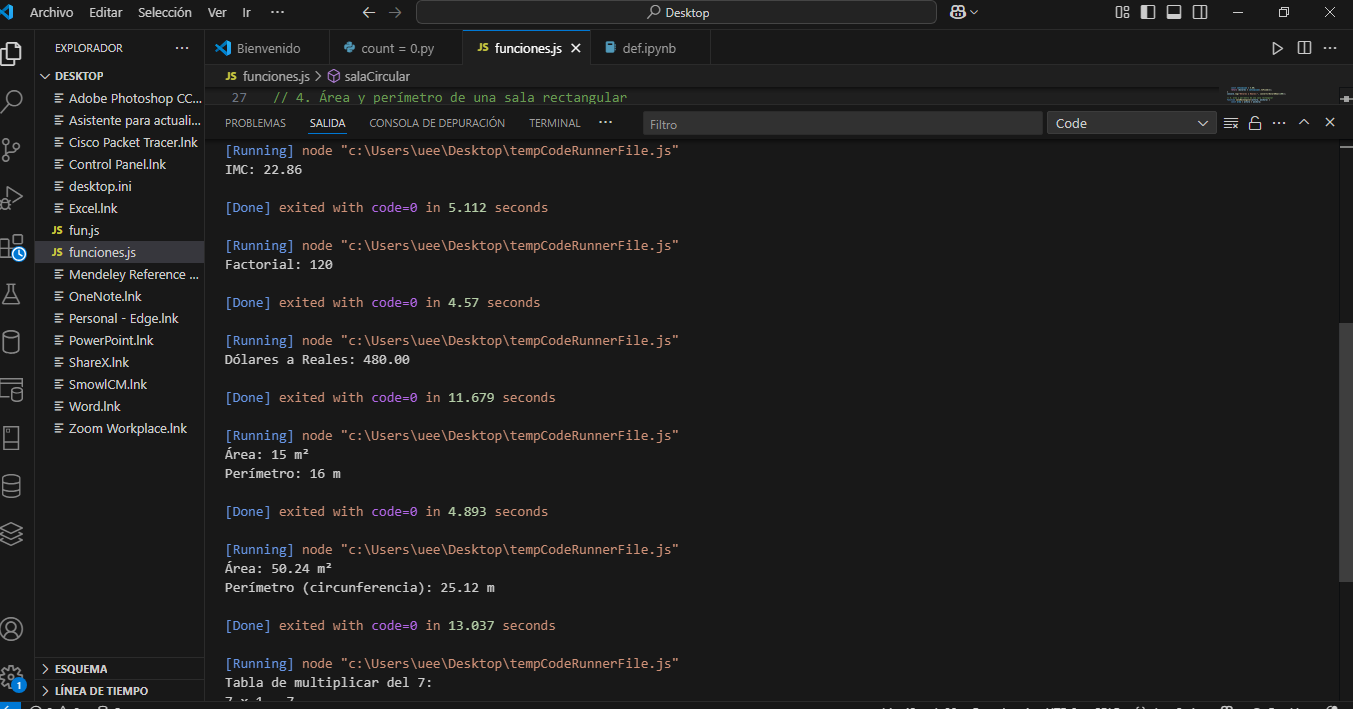The height and width of the screenshot is (709, 1357).
Task: Open the Code output channel dropdown
Action: tap(1132, 123)
